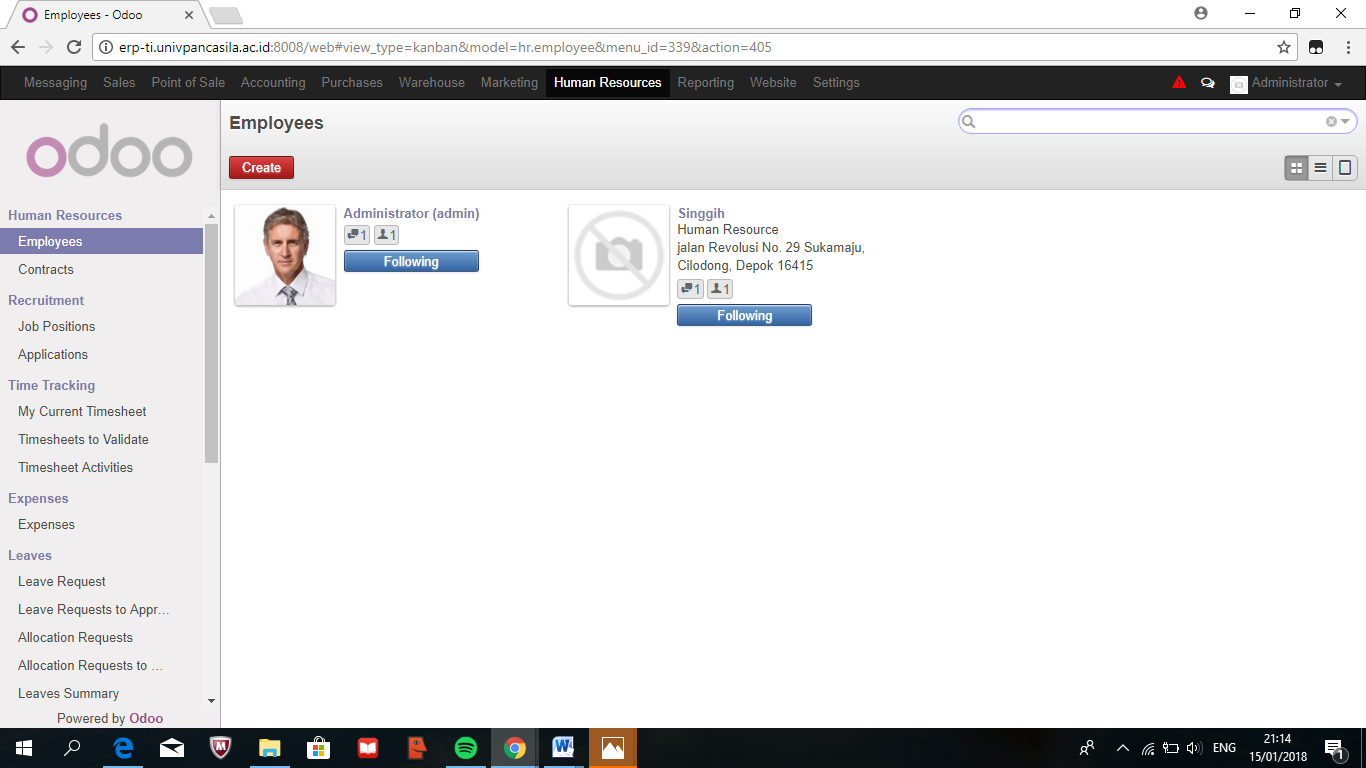Select the kanban view icon

[x=1296, y=168]
